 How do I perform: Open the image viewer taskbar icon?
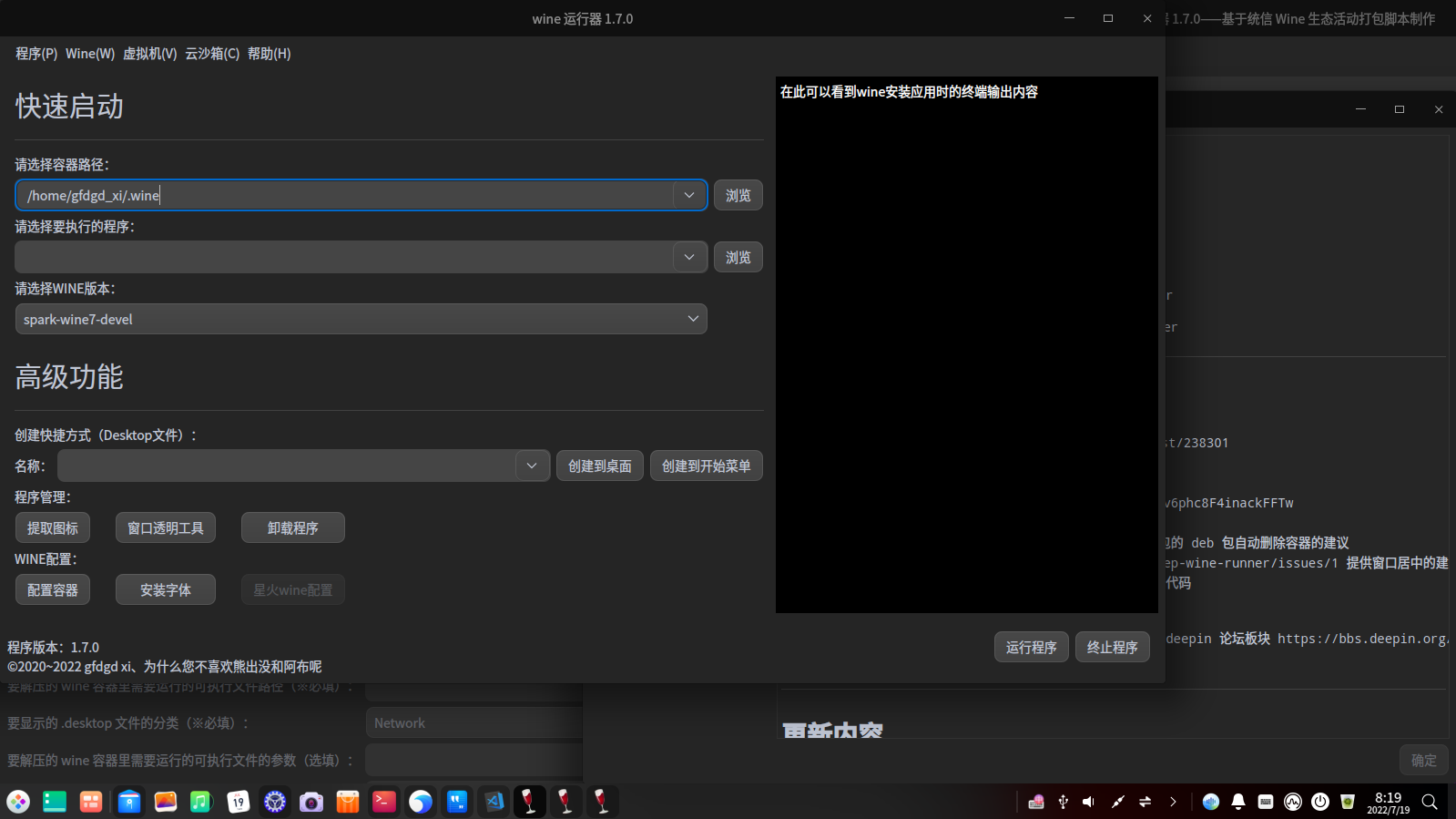(x=166, y=802)
